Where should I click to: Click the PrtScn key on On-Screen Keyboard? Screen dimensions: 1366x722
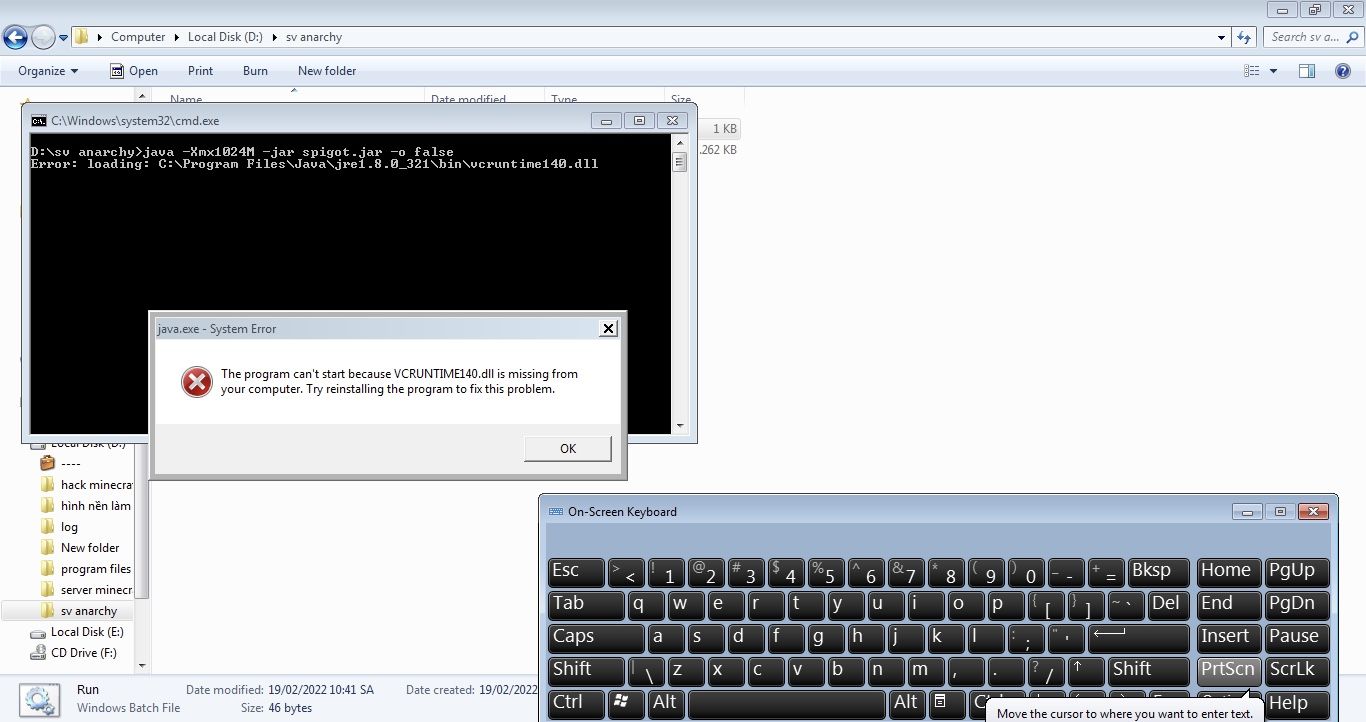pyautogui.click(x=1228, y=670)
